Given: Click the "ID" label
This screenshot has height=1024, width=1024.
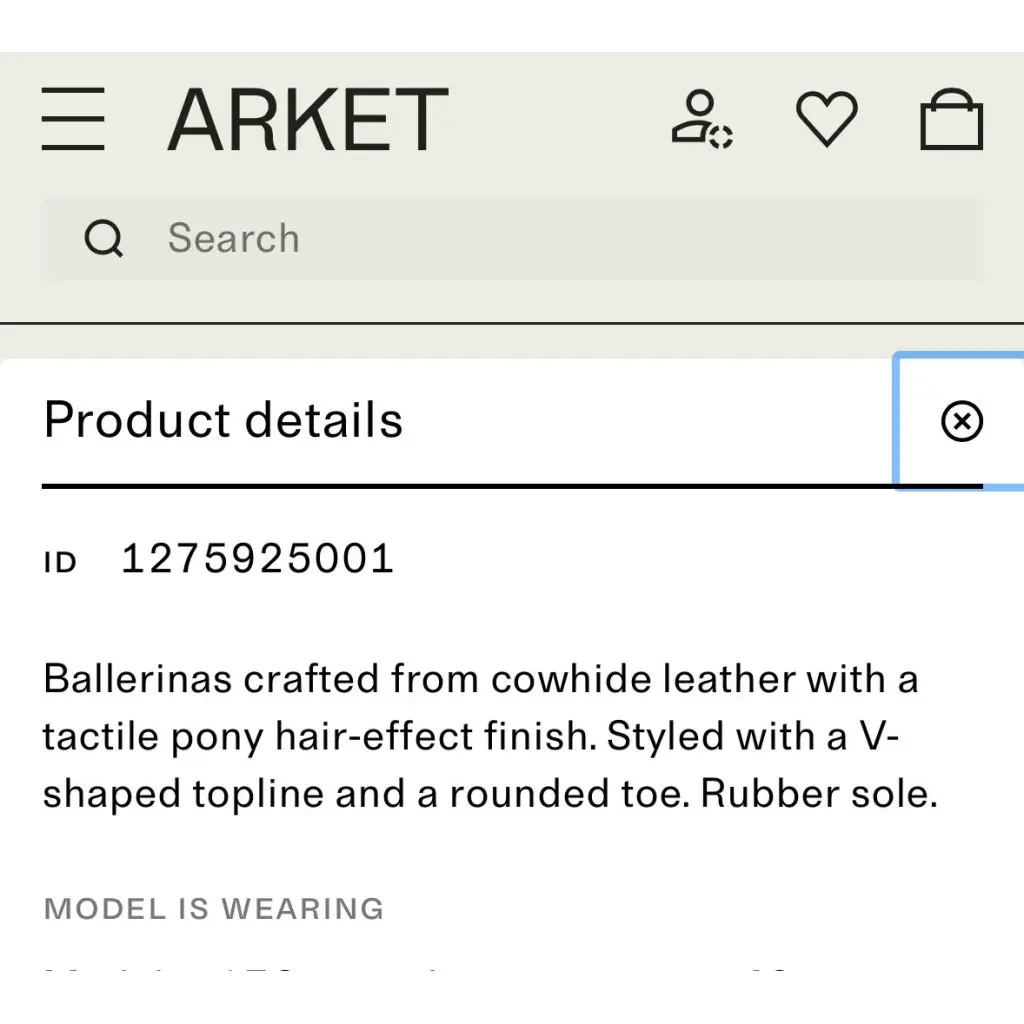Looking at the screenshot, I should (60, 563).
